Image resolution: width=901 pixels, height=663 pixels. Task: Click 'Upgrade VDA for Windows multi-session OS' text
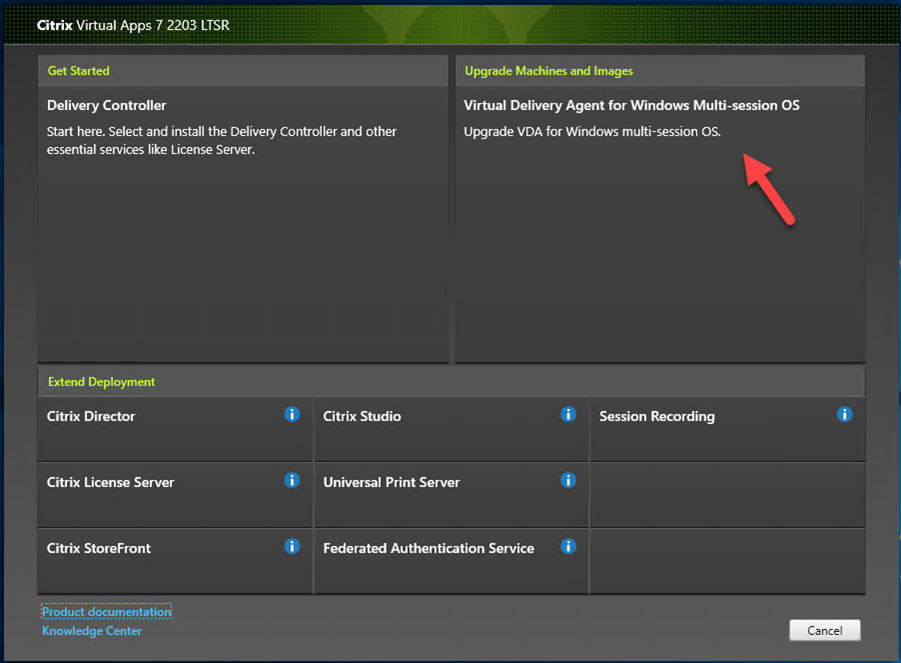[x=592, y=132]
